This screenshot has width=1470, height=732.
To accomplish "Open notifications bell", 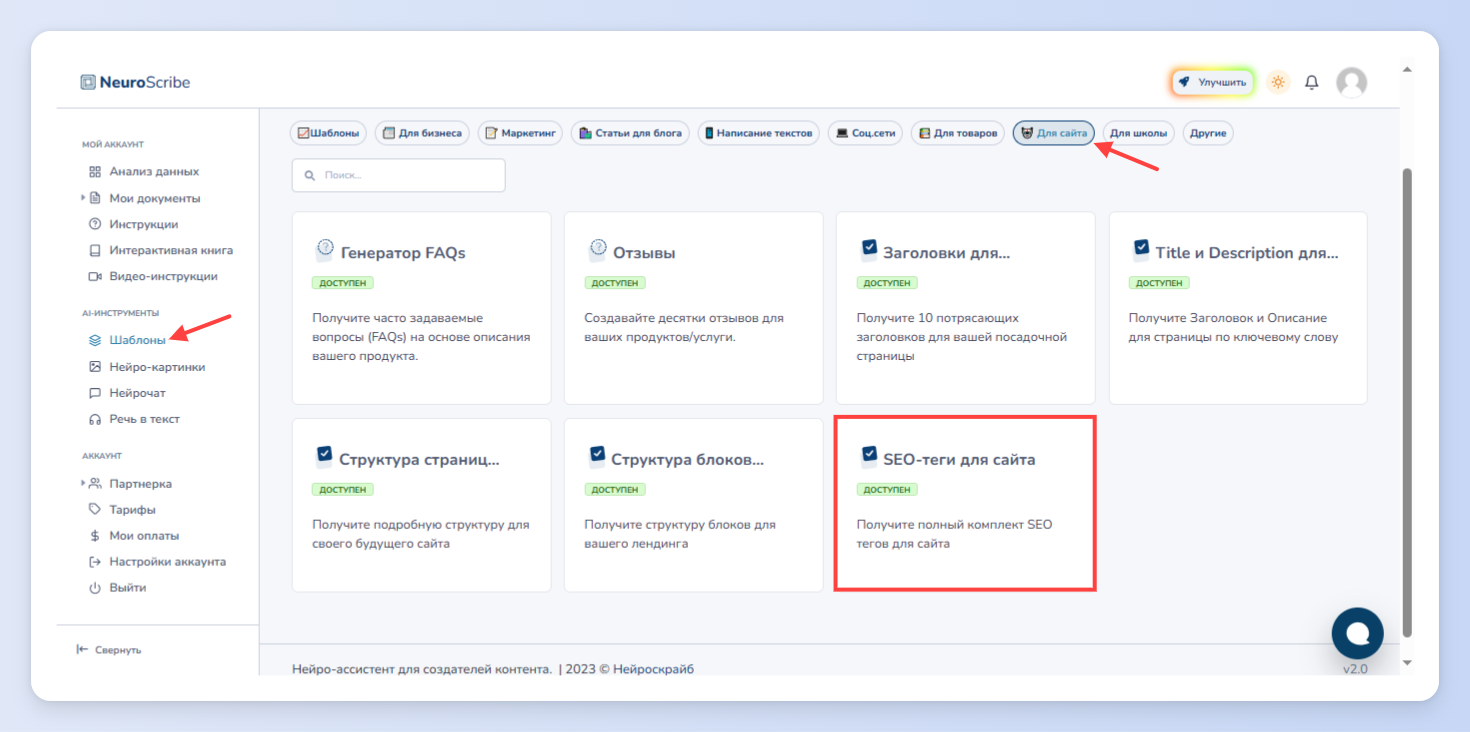I will tap(1312, 82).
